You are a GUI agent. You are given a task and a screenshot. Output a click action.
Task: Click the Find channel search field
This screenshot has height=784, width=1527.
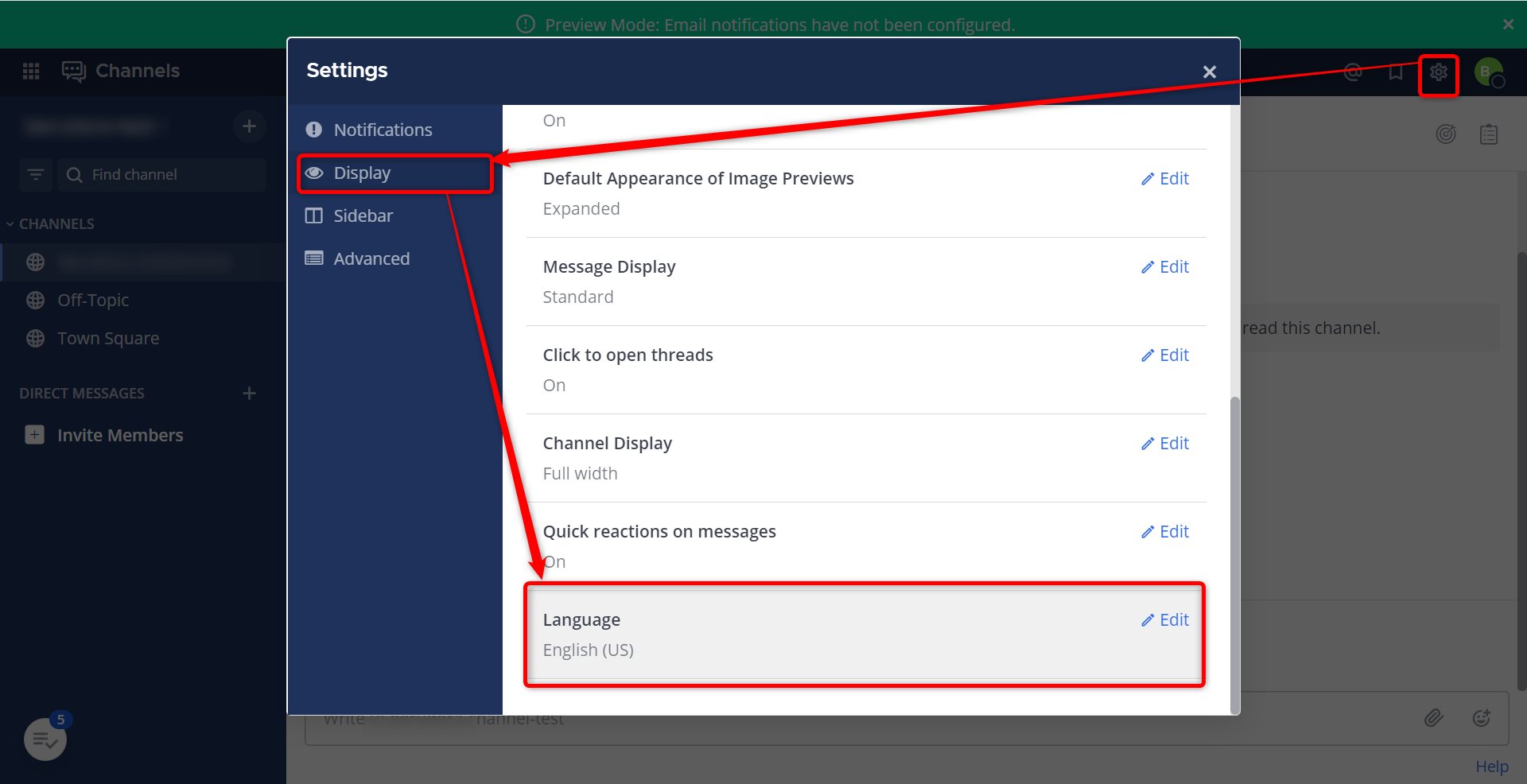tap(162, 174)
